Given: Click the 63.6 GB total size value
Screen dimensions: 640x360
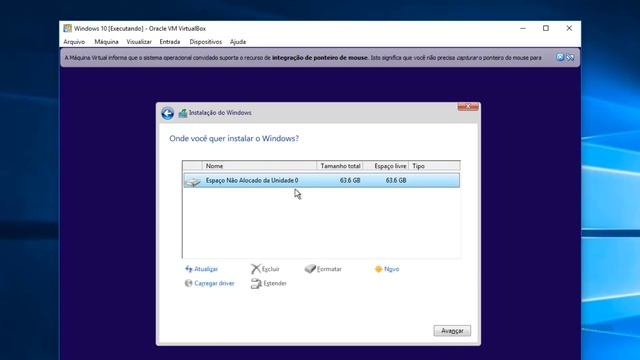Looking at the screenshot, I should [350, 180].
